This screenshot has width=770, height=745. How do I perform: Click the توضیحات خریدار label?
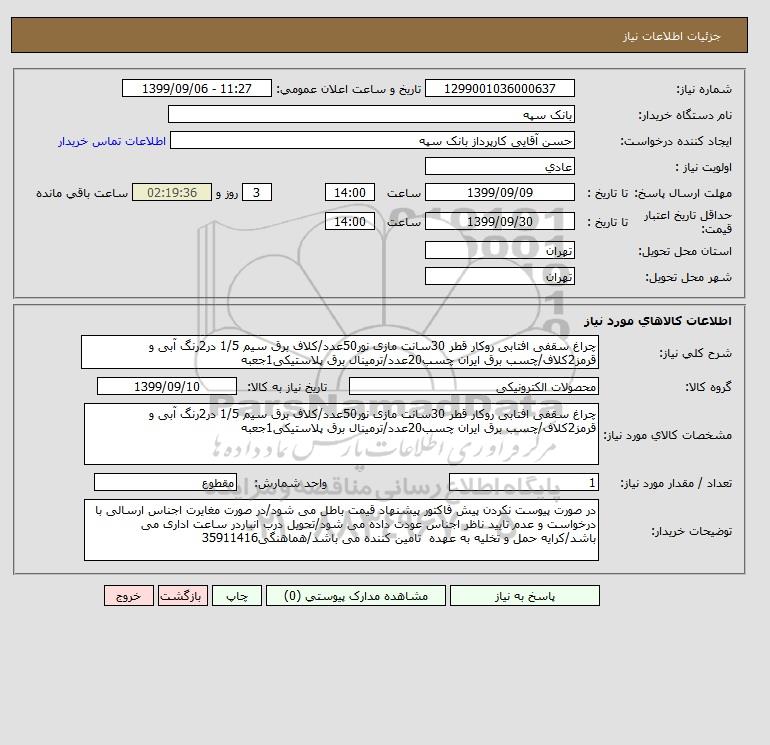[x=691, y=531]
